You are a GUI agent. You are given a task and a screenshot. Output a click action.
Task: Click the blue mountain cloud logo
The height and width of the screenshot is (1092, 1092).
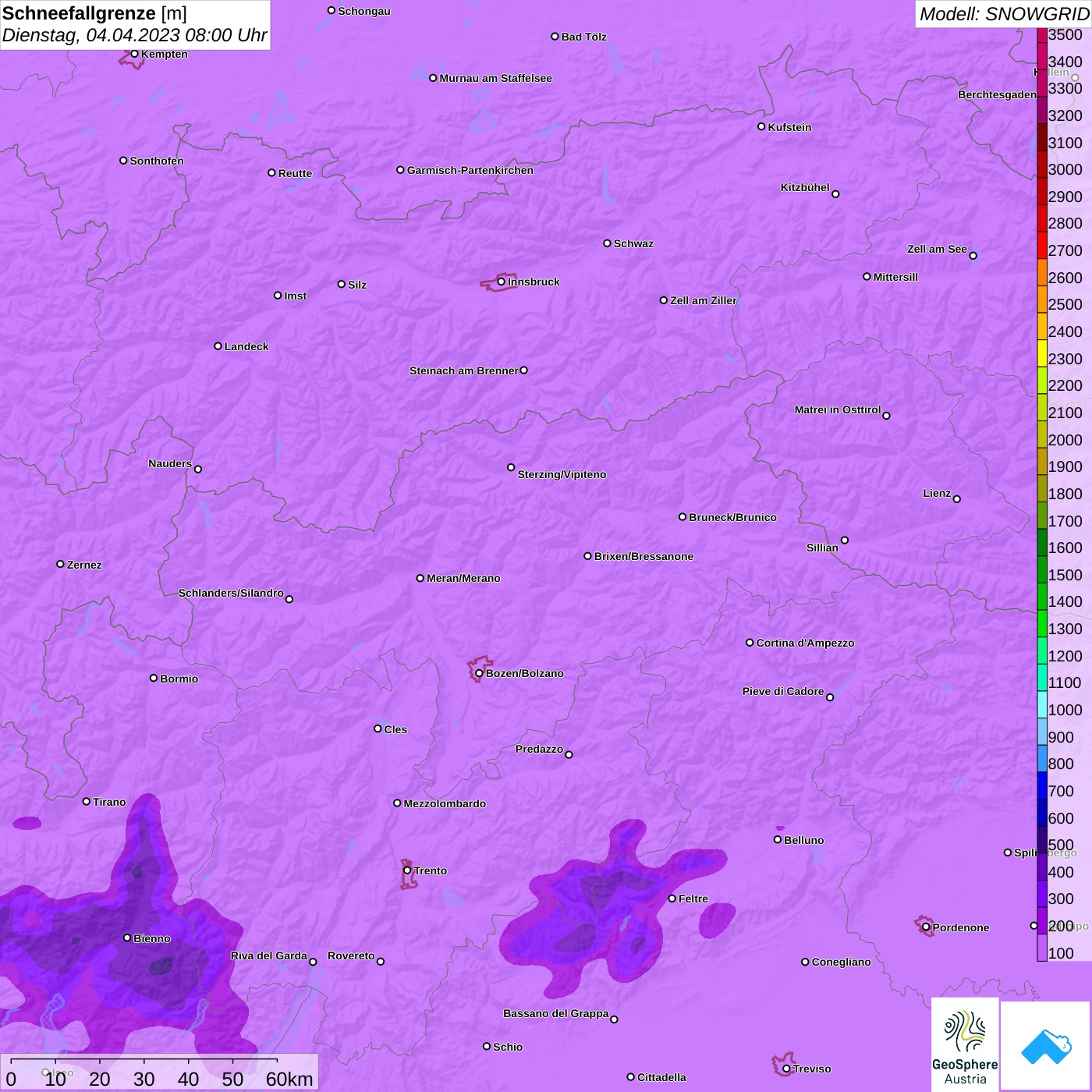click(1045, 1047)
